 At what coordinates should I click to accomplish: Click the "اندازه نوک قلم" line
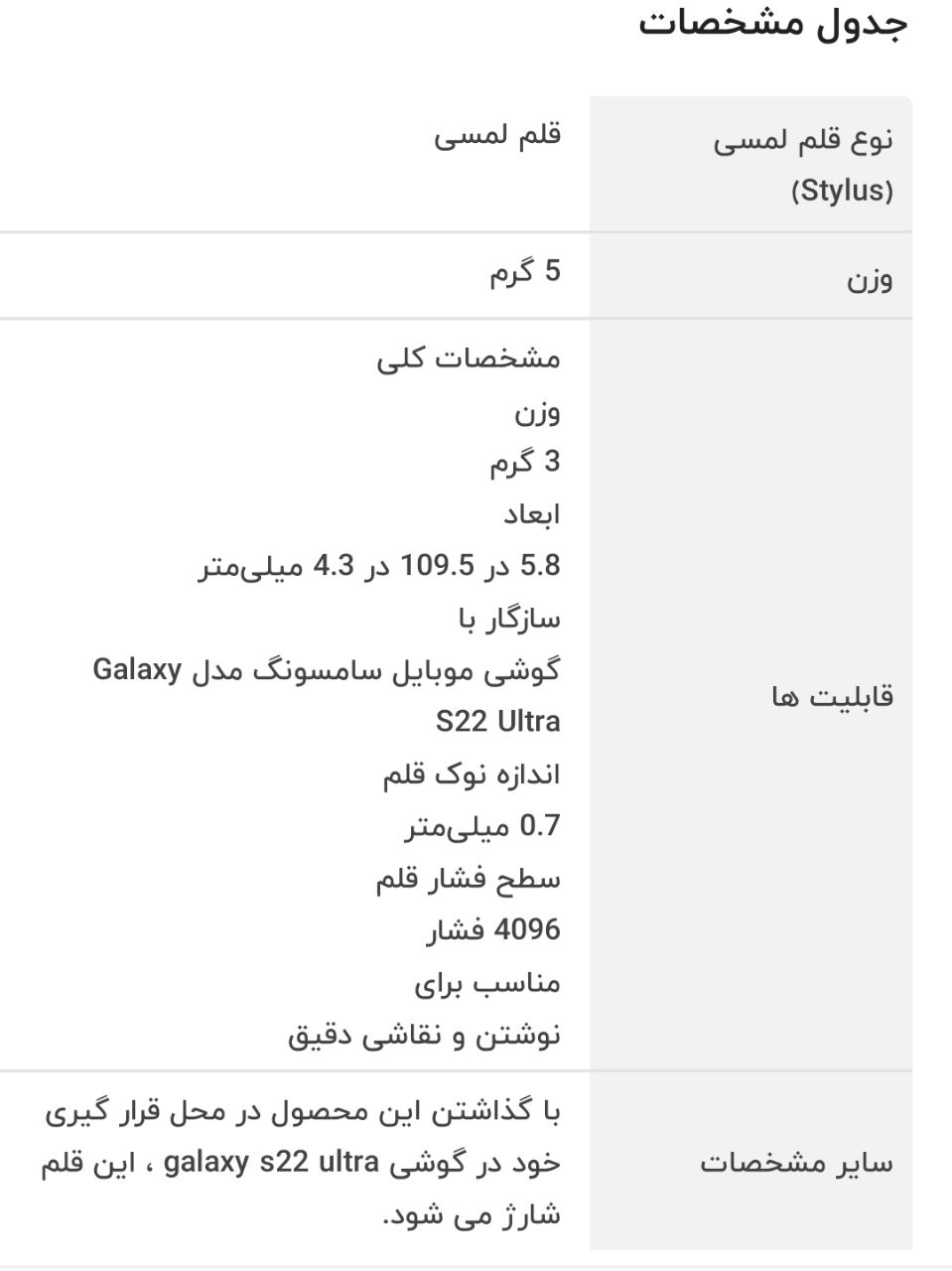(x=472, y=775)
